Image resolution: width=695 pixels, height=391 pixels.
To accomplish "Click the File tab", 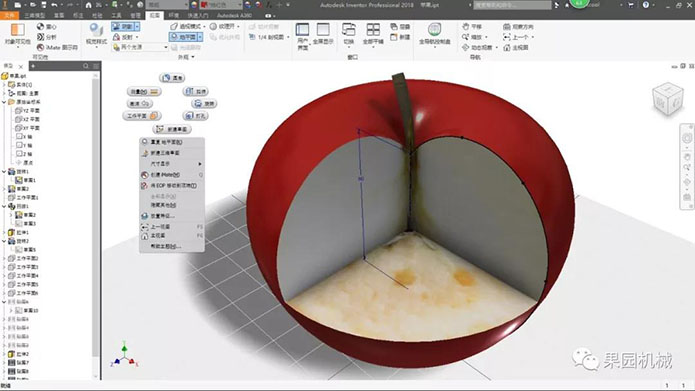I will (x=9, y=15).
